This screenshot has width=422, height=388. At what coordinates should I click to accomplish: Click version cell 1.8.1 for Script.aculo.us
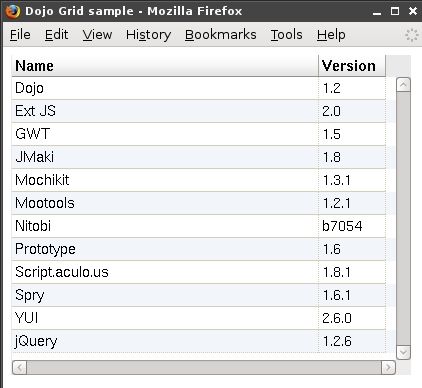352,272
